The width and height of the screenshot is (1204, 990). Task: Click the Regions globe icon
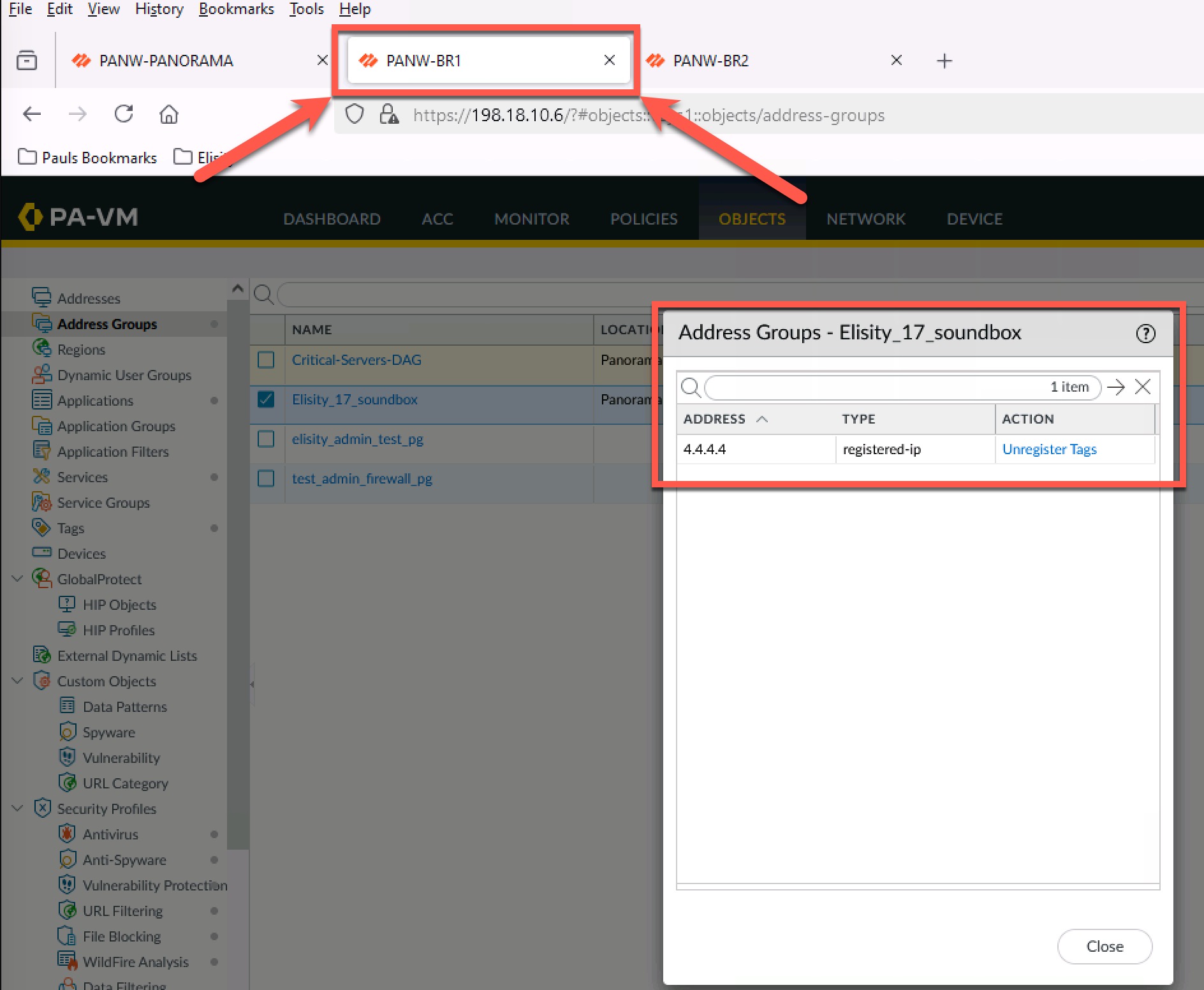41,348
